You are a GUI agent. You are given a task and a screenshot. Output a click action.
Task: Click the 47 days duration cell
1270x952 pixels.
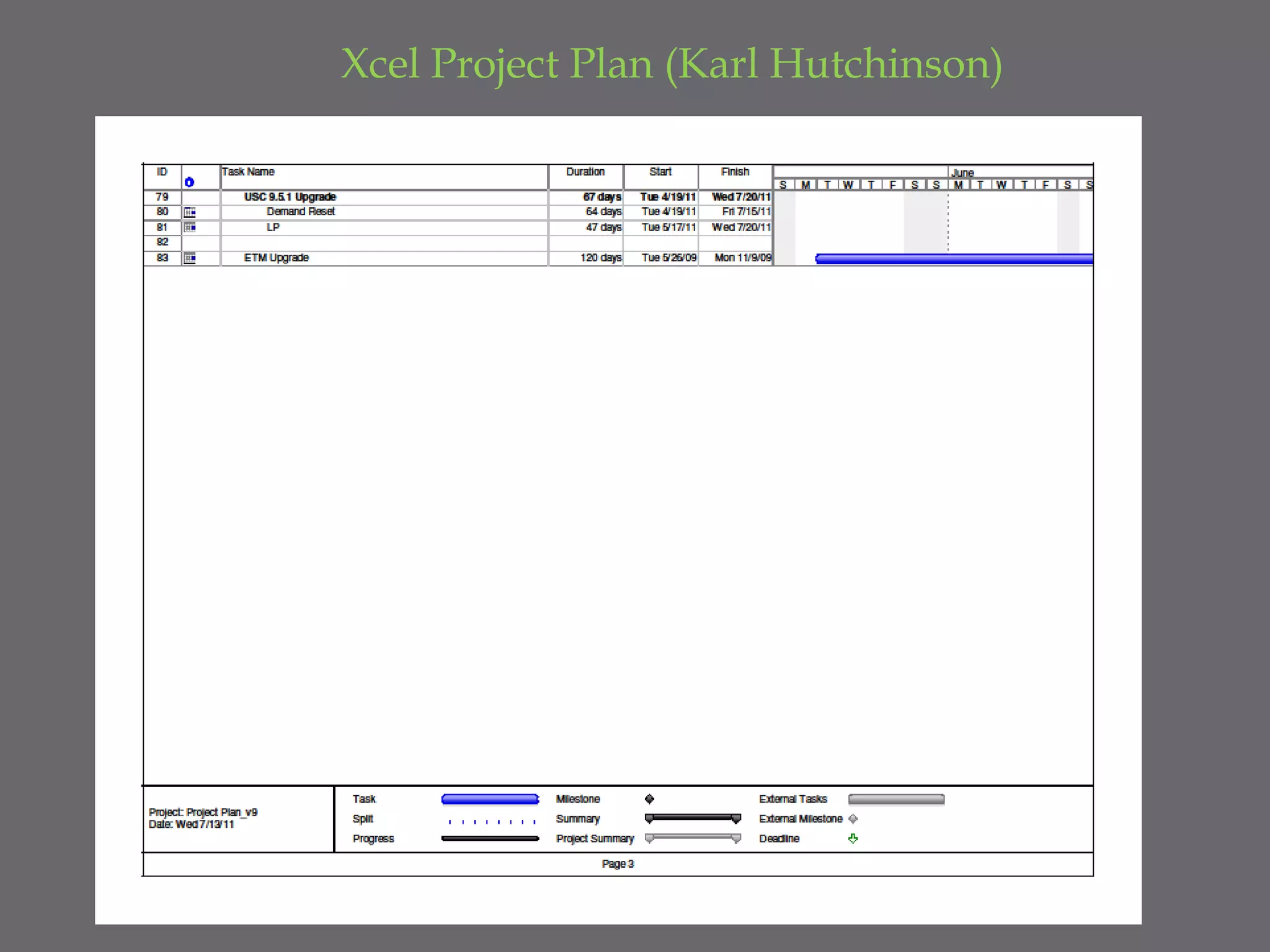[x=603, y=227]
